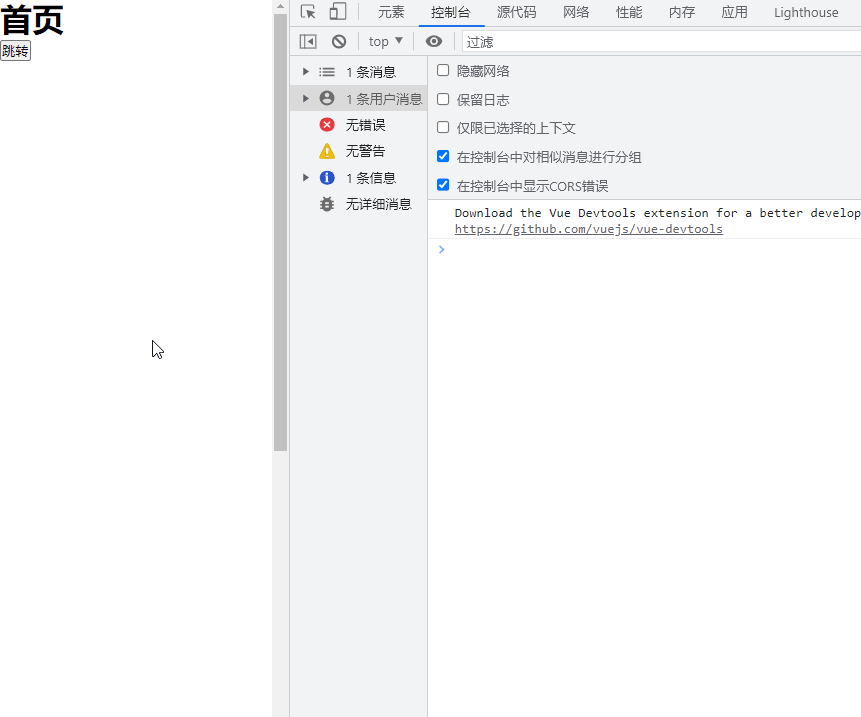Click the clear console icon
This screenshot has height=717, width=861.
339,41
